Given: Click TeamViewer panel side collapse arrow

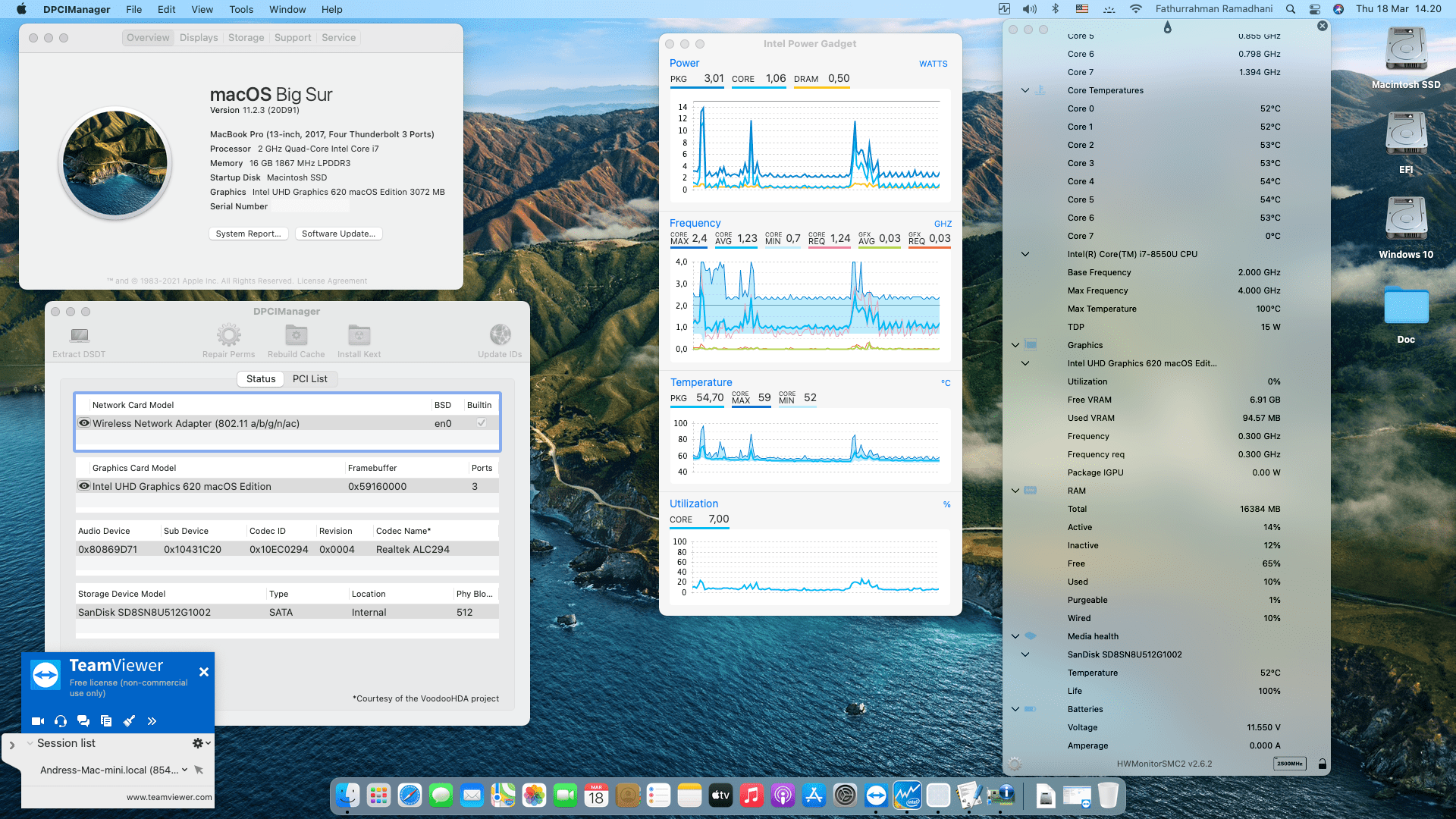Looking at the screenshot, I should [11, 745].
